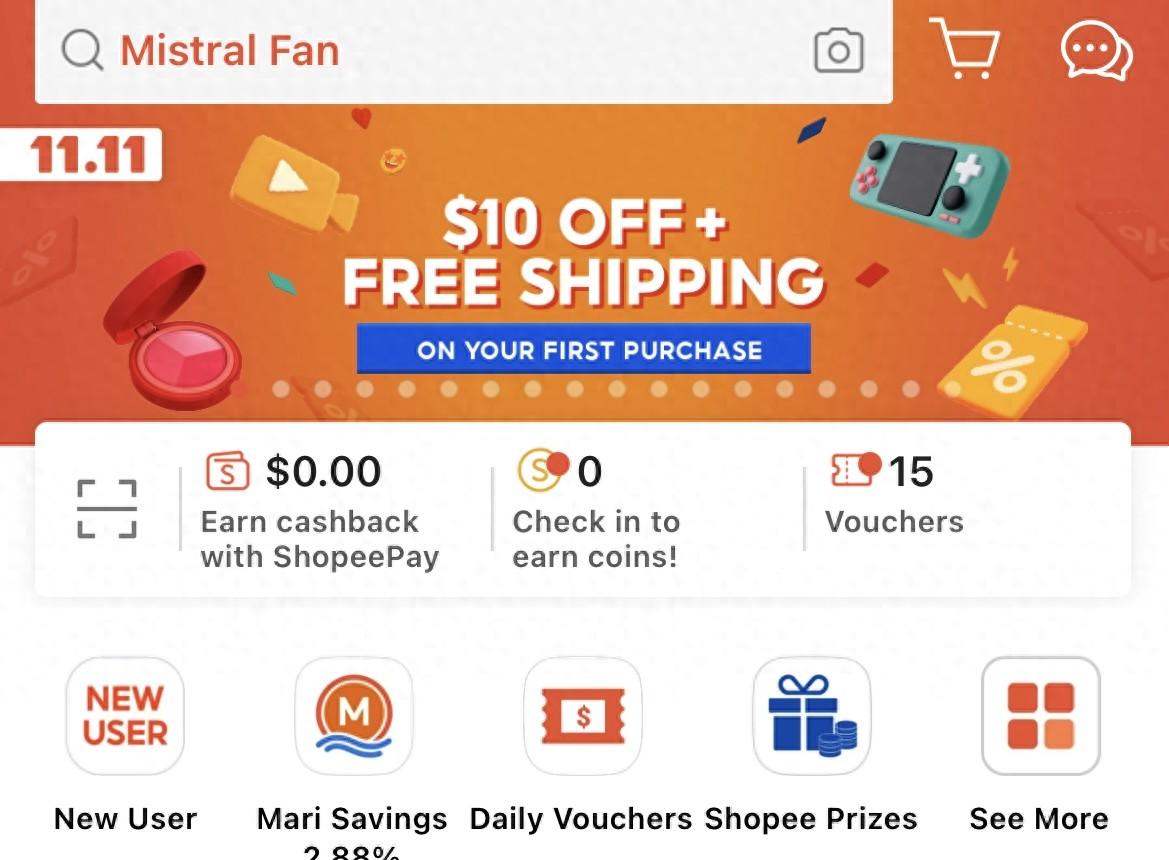
Task: Open the Daily Vouchers icon
Action: point(582,715)
